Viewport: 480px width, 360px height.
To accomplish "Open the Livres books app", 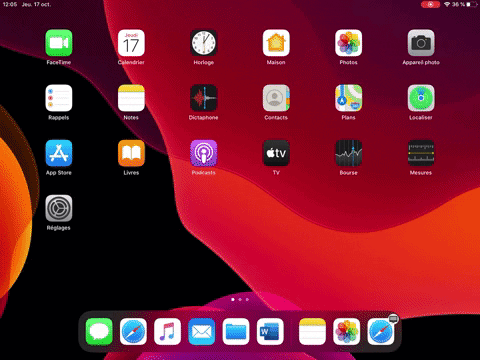I will click(131, 153).
